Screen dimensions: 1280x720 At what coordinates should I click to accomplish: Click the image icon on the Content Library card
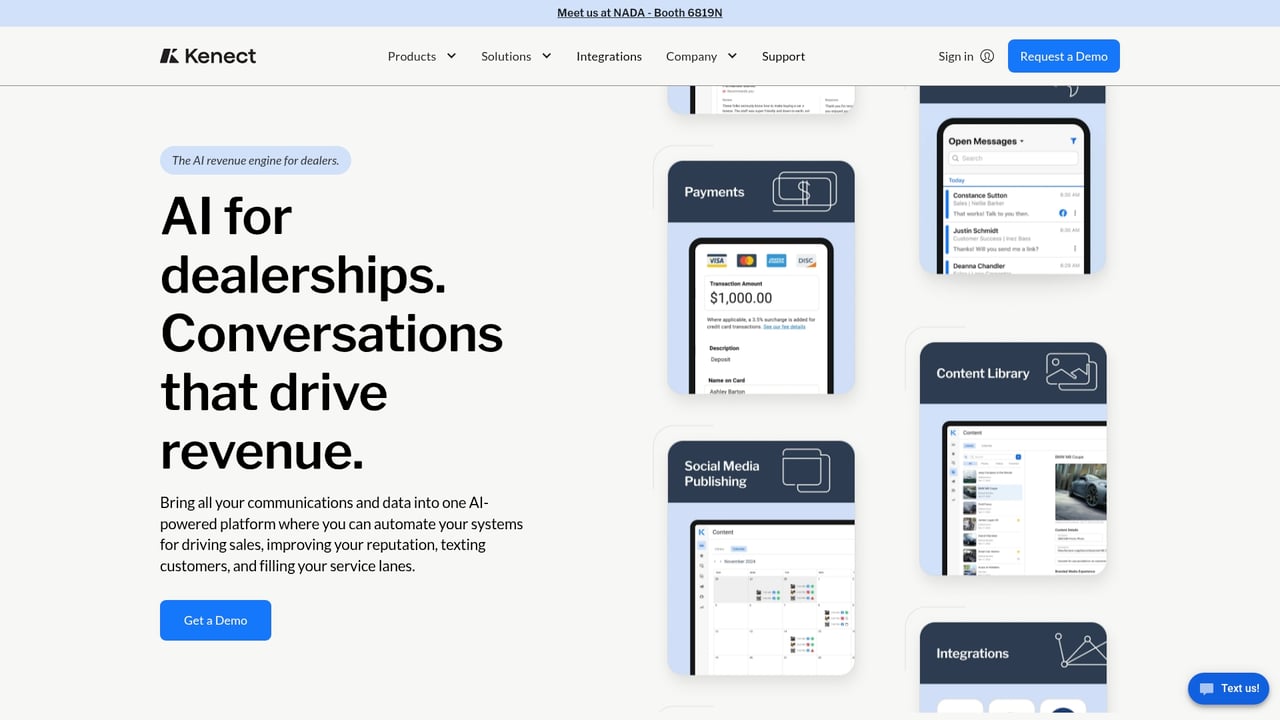pyautogui.click(x=1071, y=372)
